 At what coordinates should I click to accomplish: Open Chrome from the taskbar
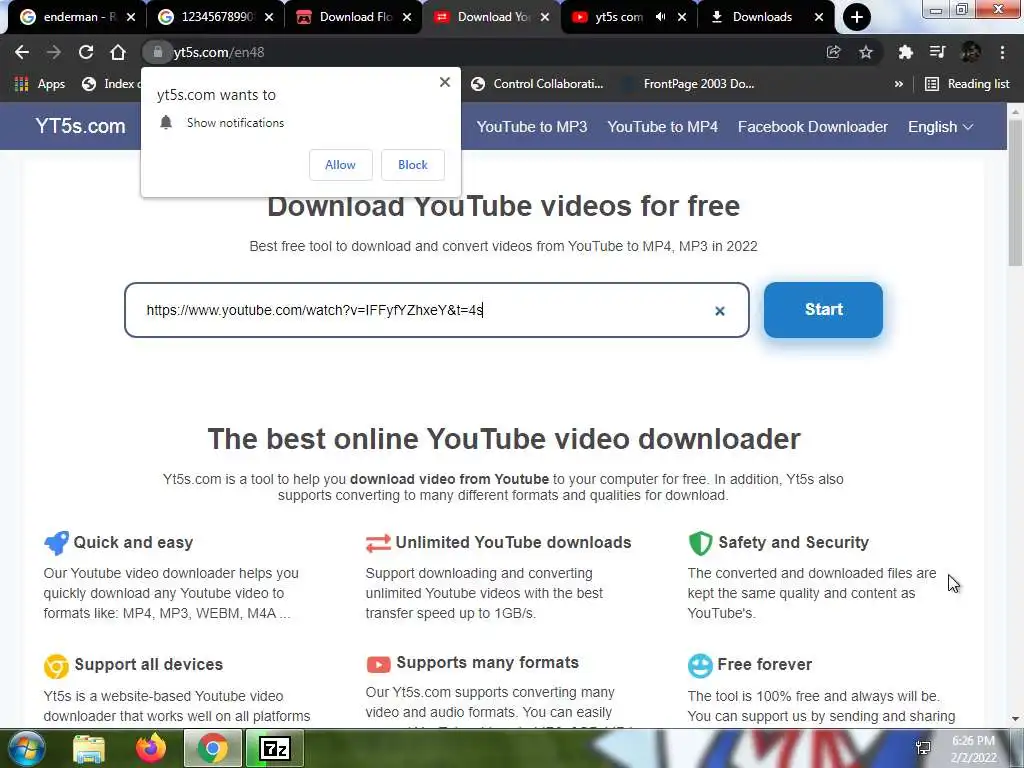[212, 748]
